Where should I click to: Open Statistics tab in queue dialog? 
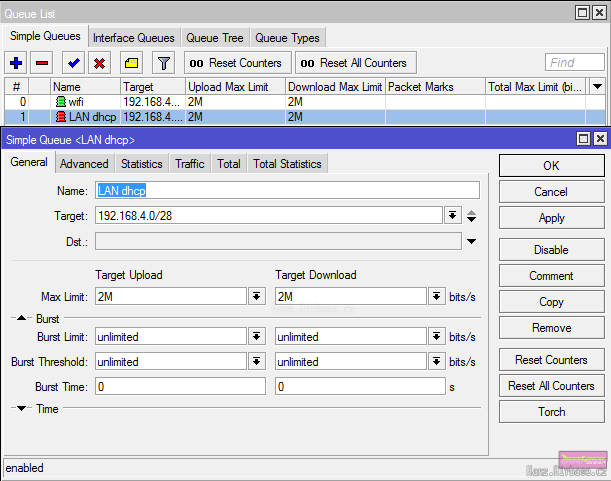point(141,164)
